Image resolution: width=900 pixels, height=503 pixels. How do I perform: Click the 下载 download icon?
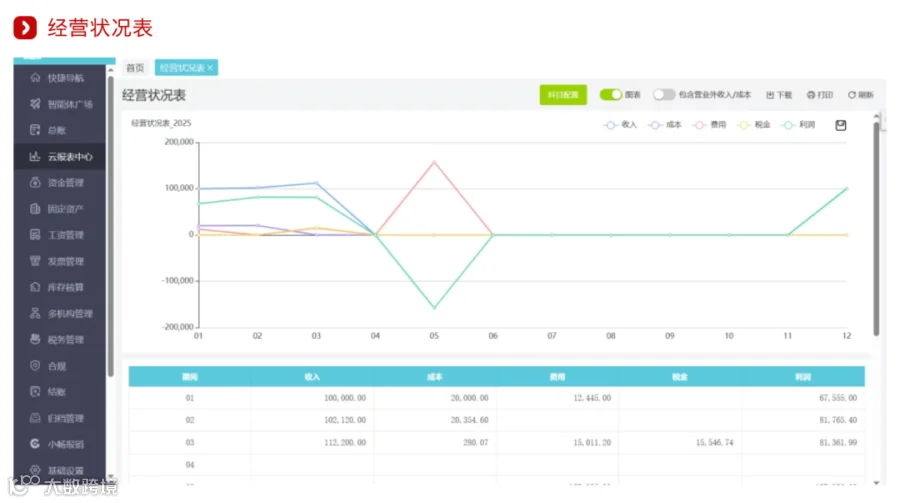pos(770,95)
